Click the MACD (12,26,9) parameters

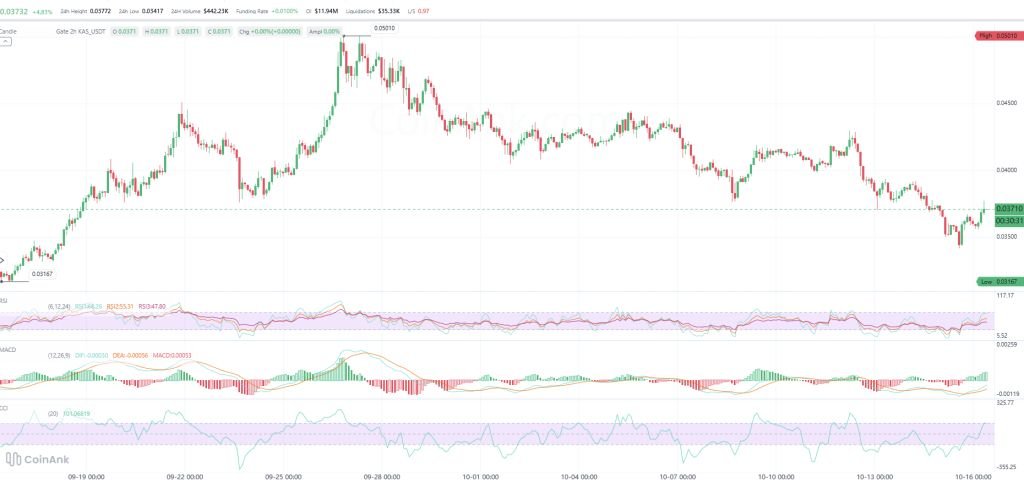(60, 355)
